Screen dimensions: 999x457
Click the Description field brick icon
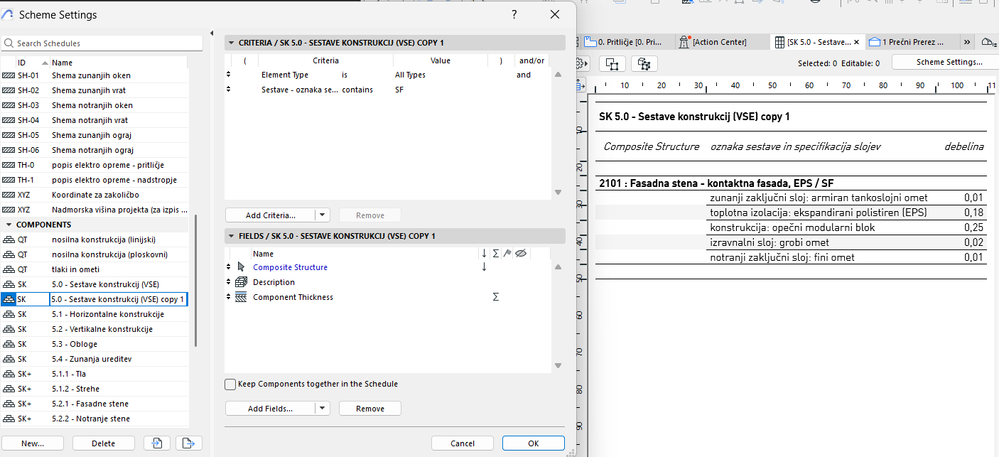click(x=241, y=282)
